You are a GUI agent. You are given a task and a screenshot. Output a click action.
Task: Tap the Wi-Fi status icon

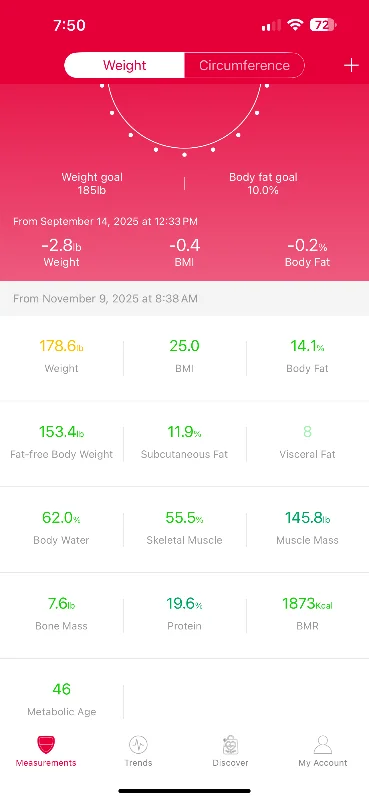(294, 24)
